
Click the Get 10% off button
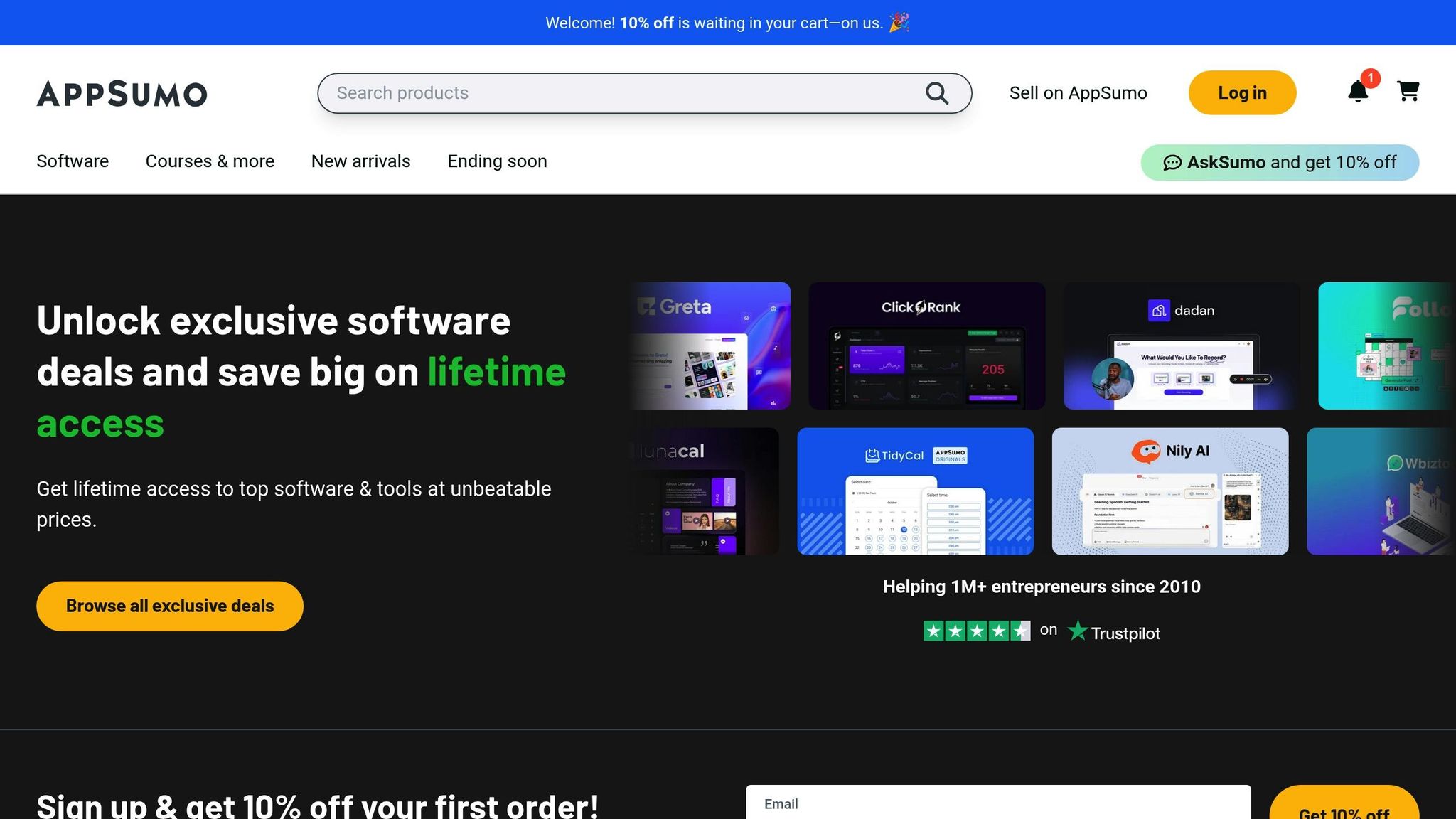[1344, 810]
